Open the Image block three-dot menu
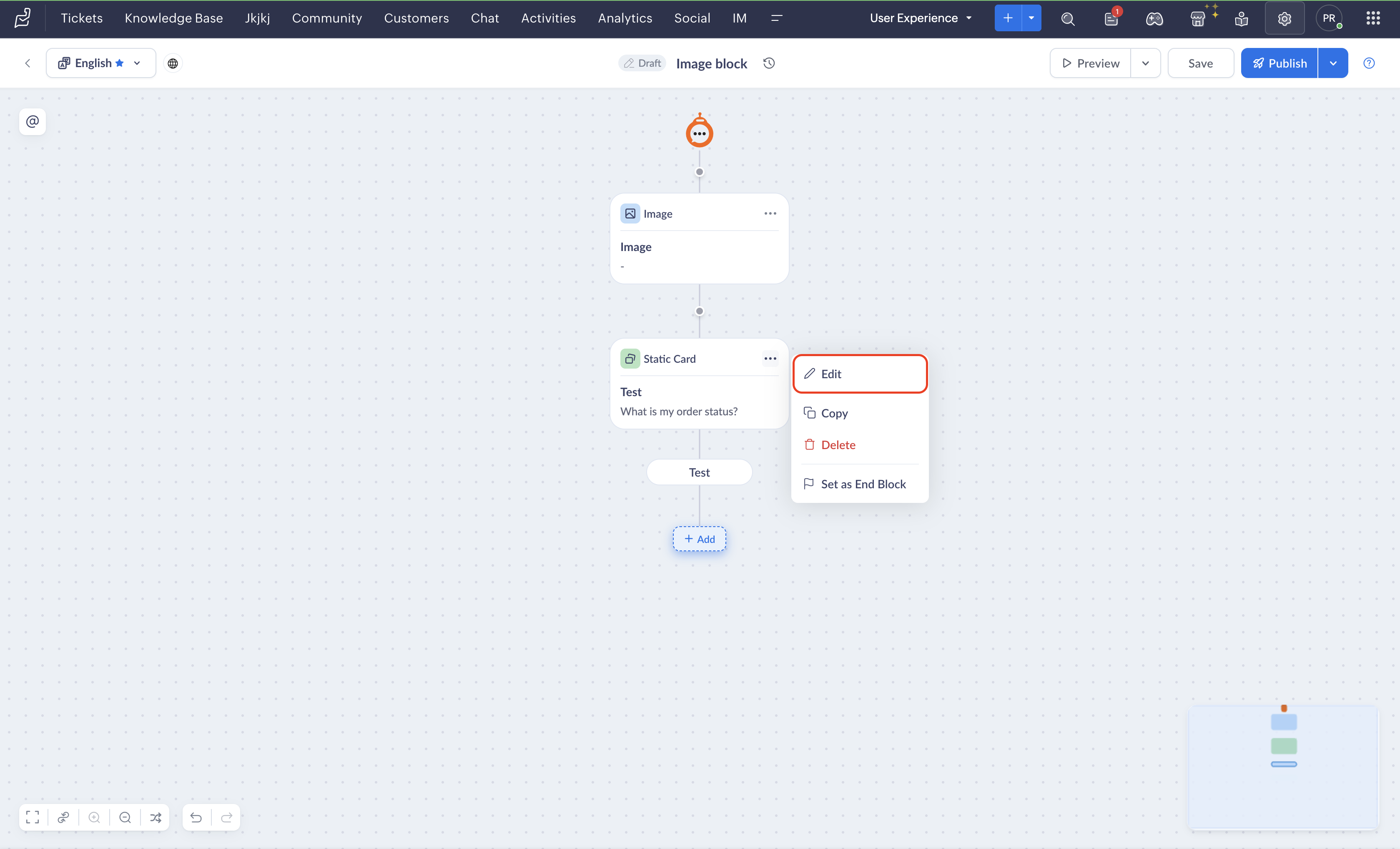This screenshot has height=849, width=1400. (770, 214)
